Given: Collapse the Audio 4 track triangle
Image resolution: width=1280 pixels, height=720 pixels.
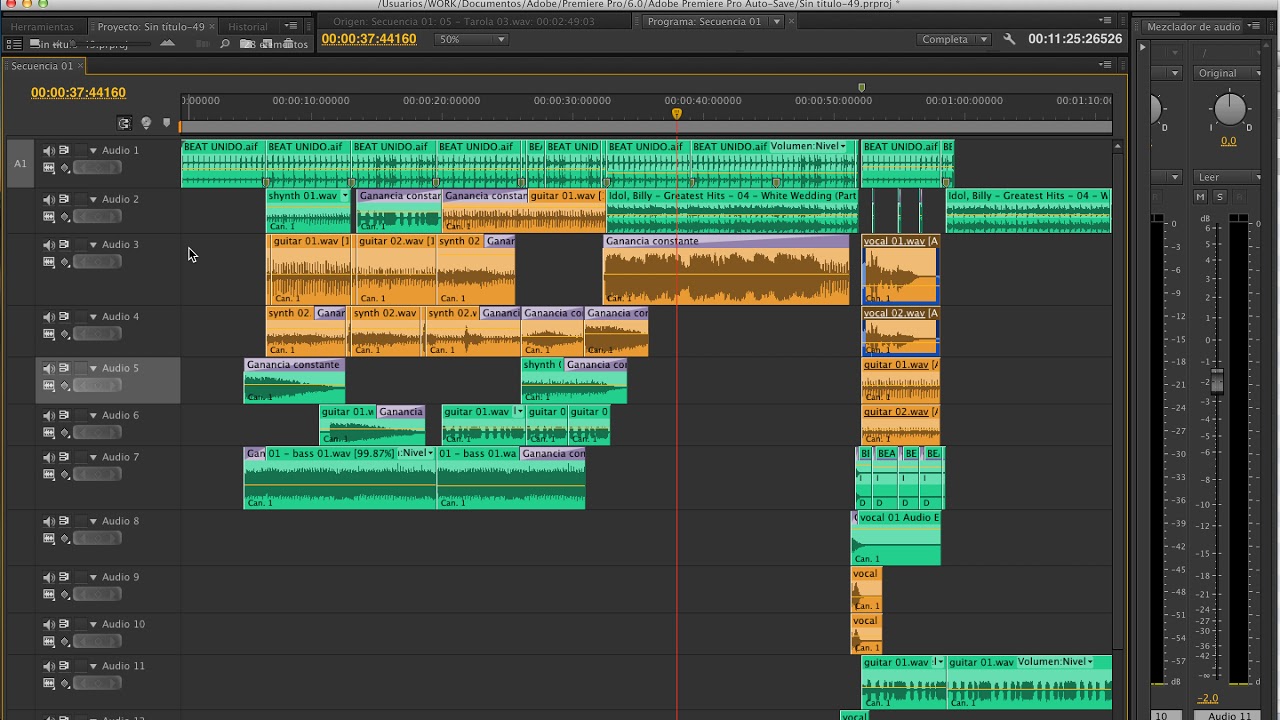Looking at the screenshot, I should (93, 317).
